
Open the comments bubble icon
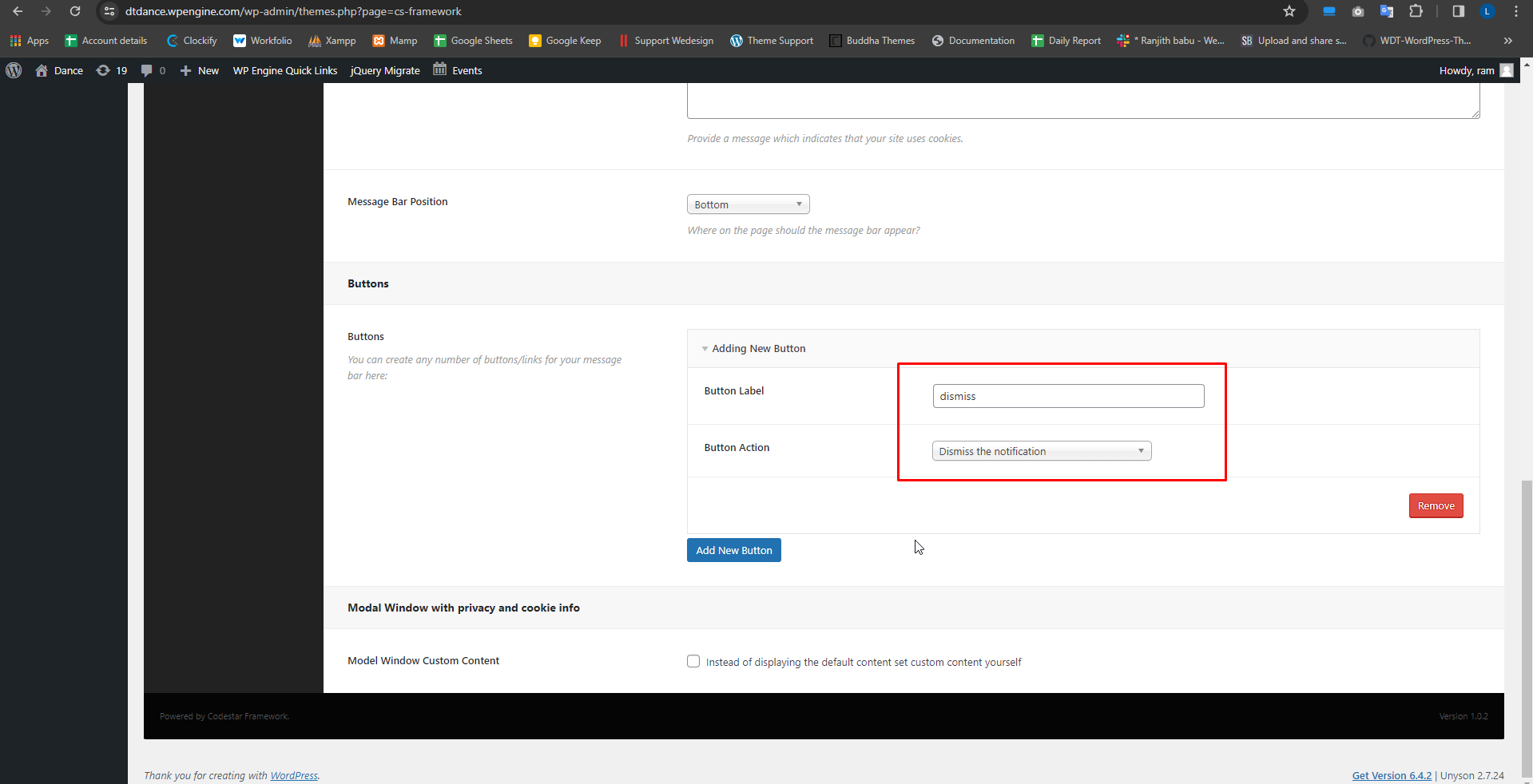(146, 70)
